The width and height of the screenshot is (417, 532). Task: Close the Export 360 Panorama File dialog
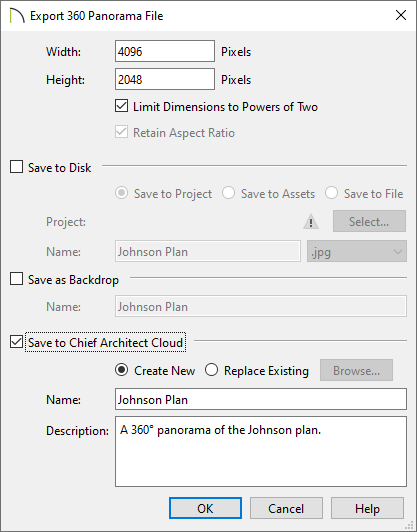pos(401,15)
